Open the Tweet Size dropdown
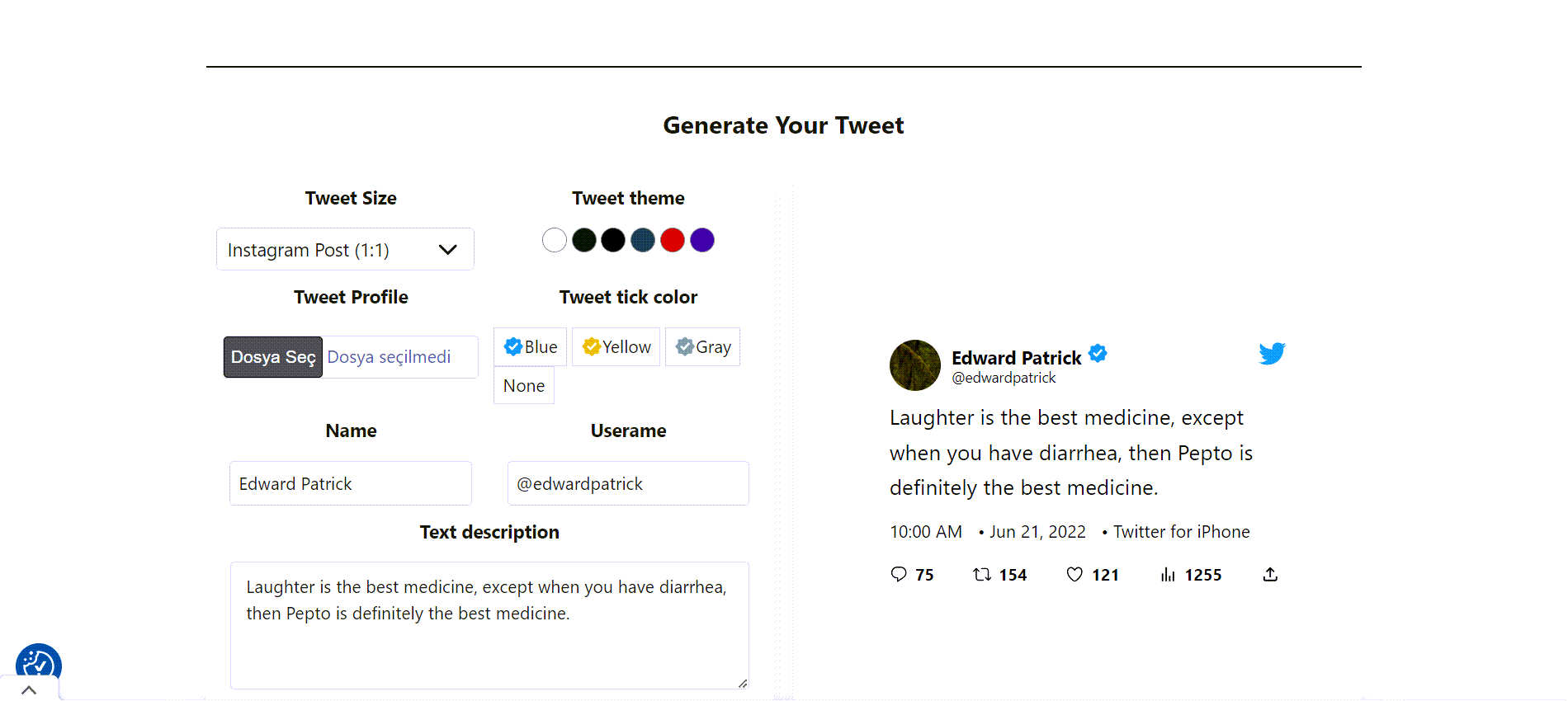 (x=345, y=249)
